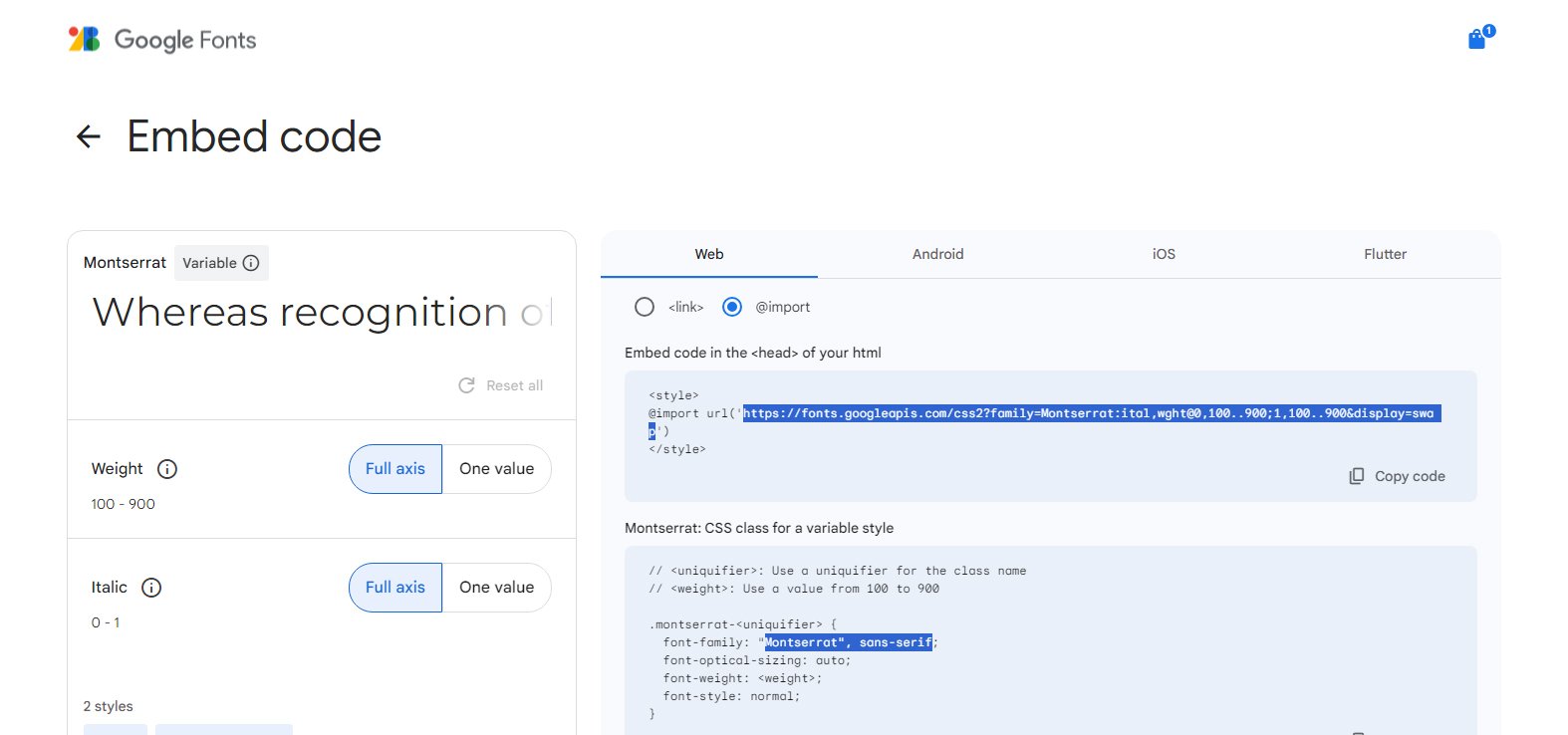The width and height of the screenshot is (1568, 735).
Task: Click the Copy code icon
Action: 1357,476
